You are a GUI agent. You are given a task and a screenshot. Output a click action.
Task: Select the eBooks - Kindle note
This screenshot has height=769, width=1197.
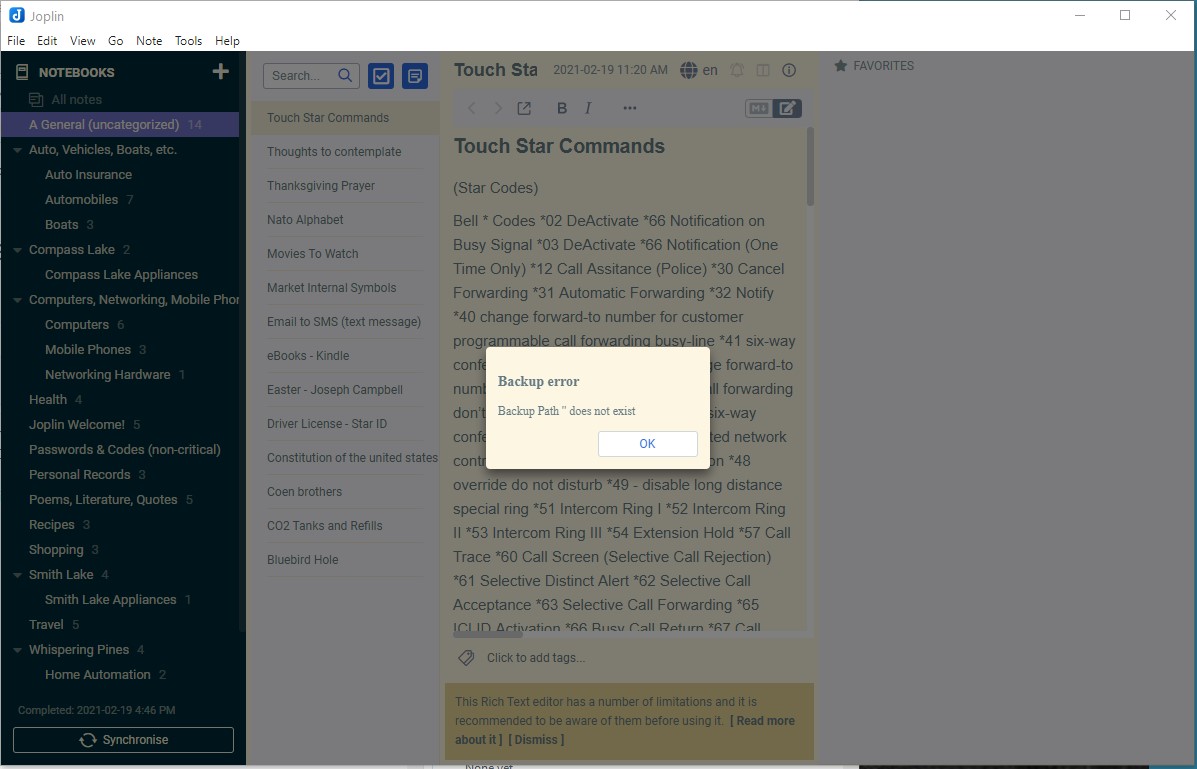(x=345, y=356)
